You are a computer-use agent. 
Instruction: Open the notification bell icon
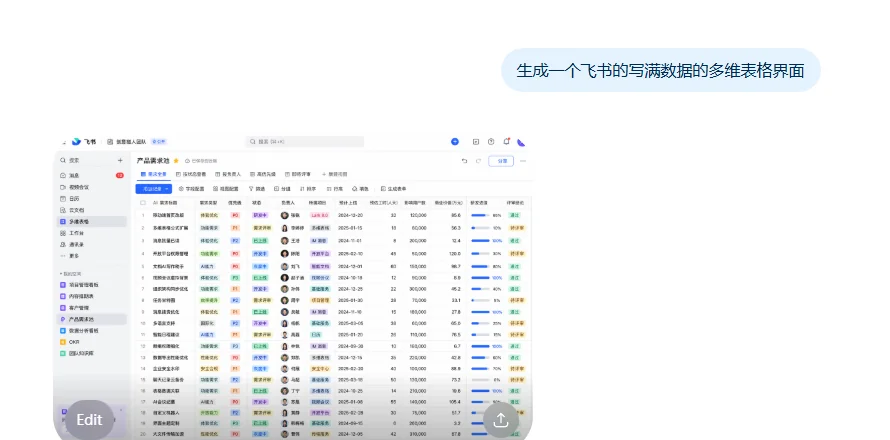click(x=506, y=141)
